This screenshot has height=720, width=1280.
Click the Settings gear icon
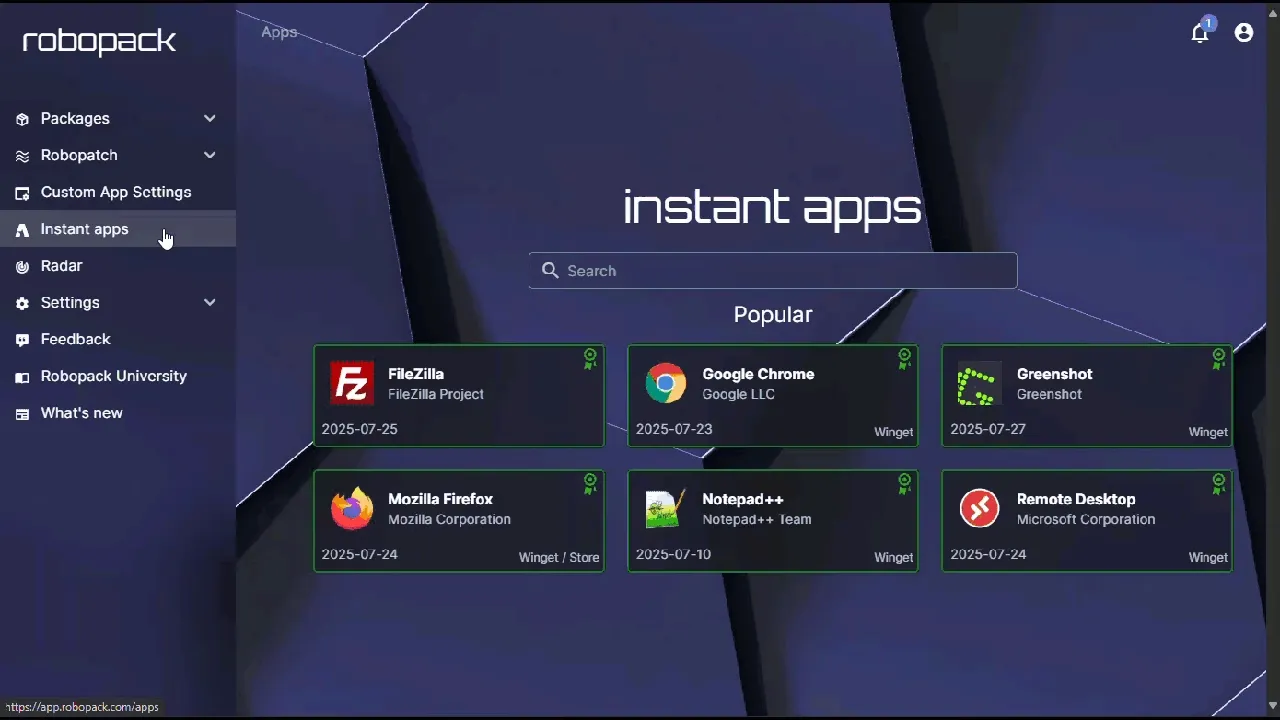click(x=22, y=303)
